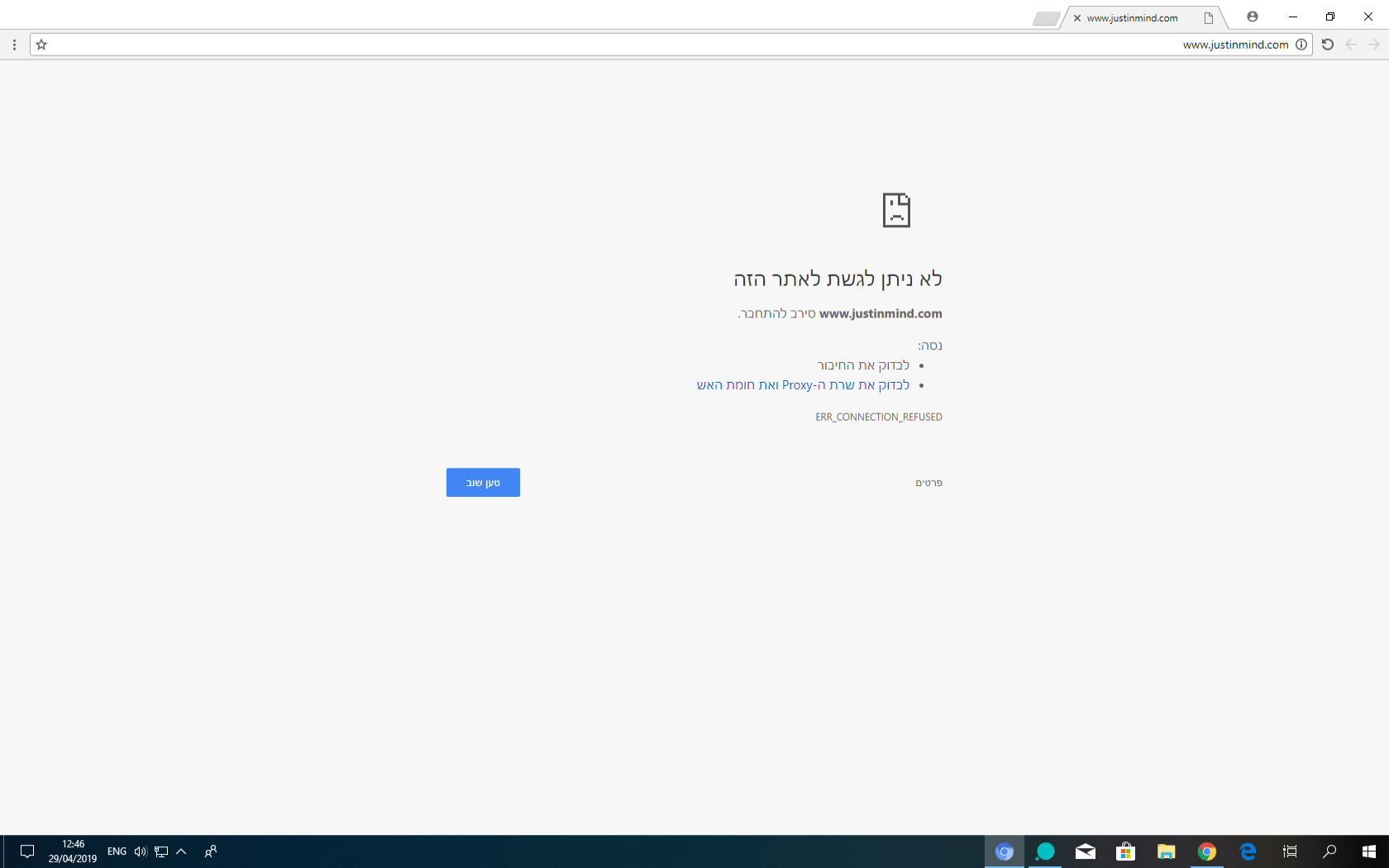Open the Chrome three-dot menu
This screenshot has width=1389, height=868.
[x=14, y=45]
